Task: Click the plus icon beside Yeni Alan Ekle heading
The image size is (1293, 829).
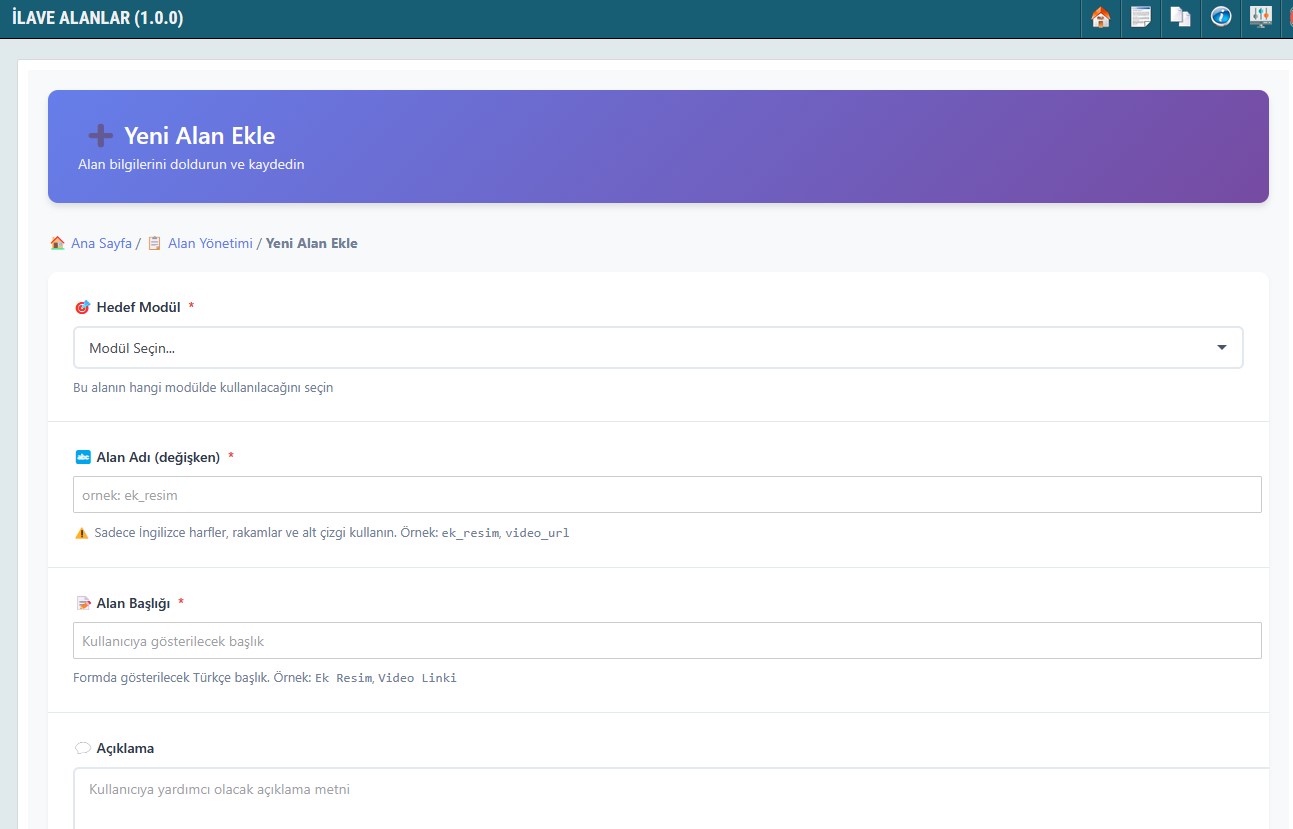Action: tap(100, 135)
